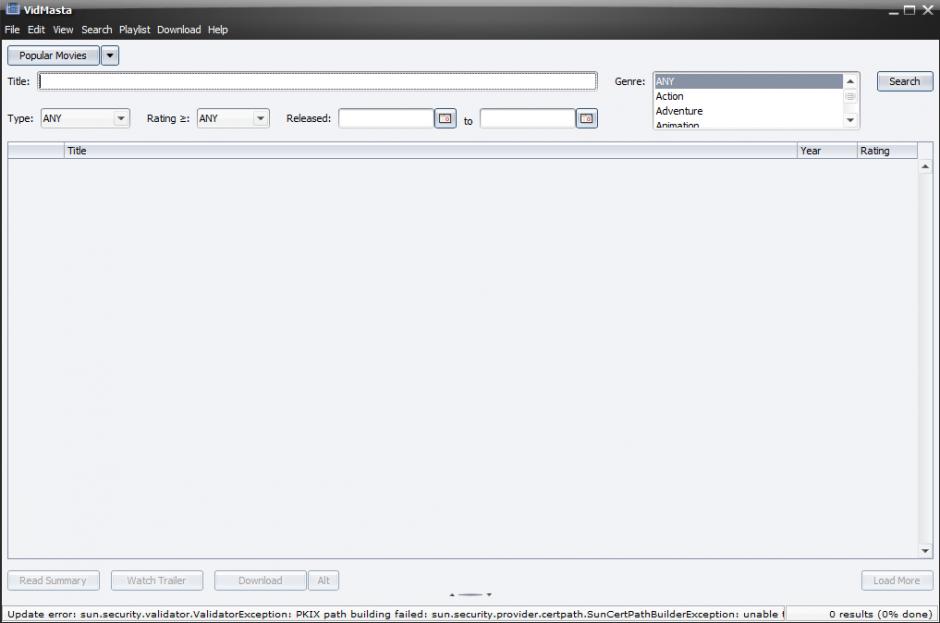This screenshot has height=623, width=940.
Task: Click the Released end date field
Action: [528, 118]
